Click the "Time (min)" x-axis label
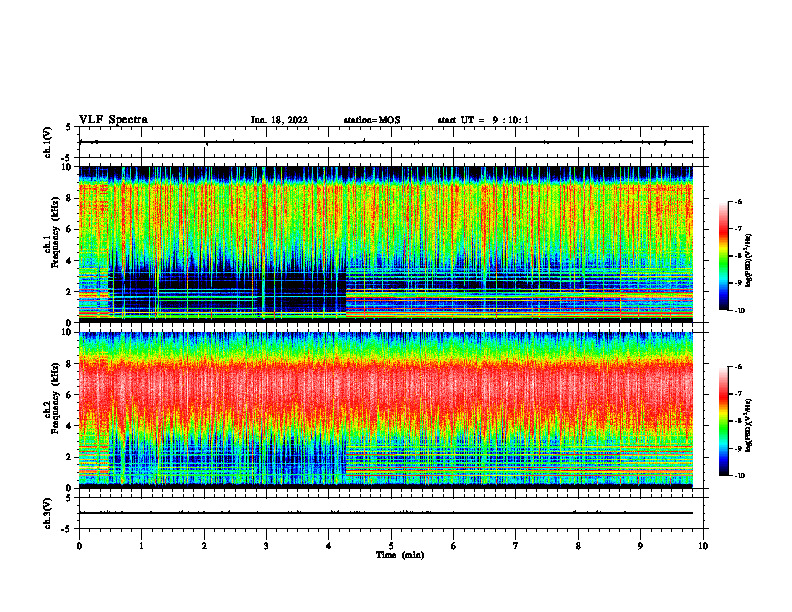 point(400,555)
